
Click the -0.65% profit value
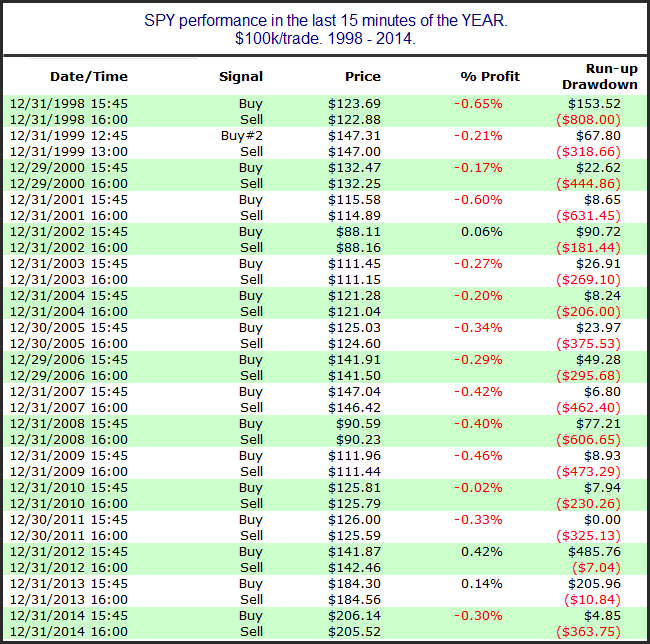[478, 104]
